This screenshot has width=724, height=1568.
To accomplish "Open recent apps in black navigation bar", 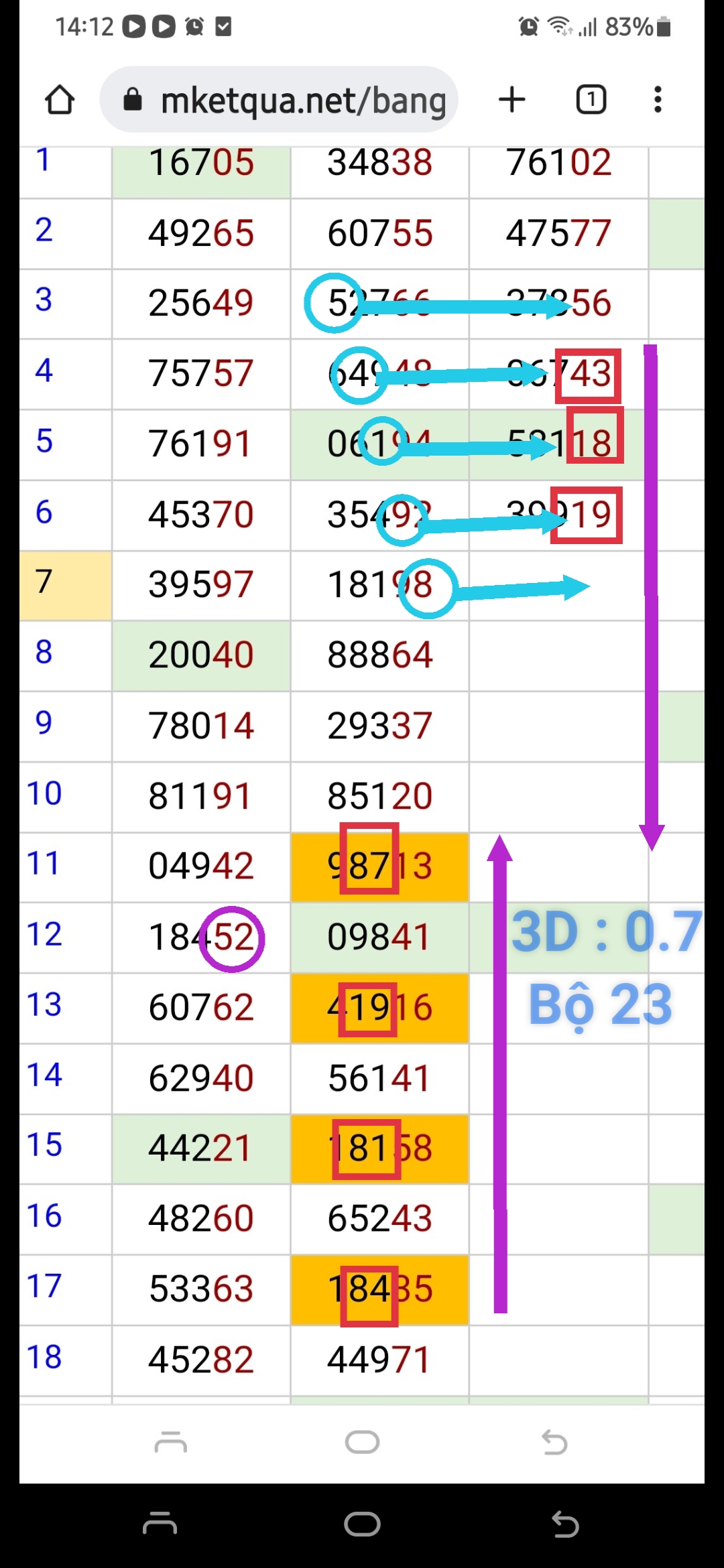I will [160, 1524].
